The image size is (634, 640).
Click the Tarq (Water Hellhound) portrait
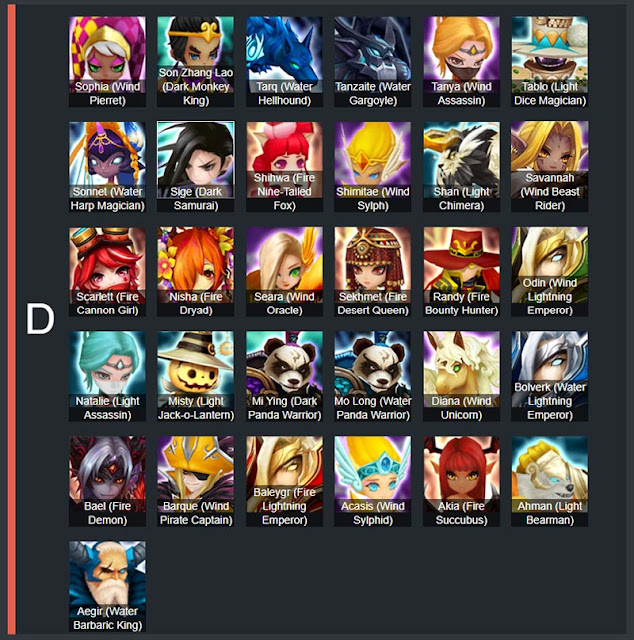(x=284, y=62)
